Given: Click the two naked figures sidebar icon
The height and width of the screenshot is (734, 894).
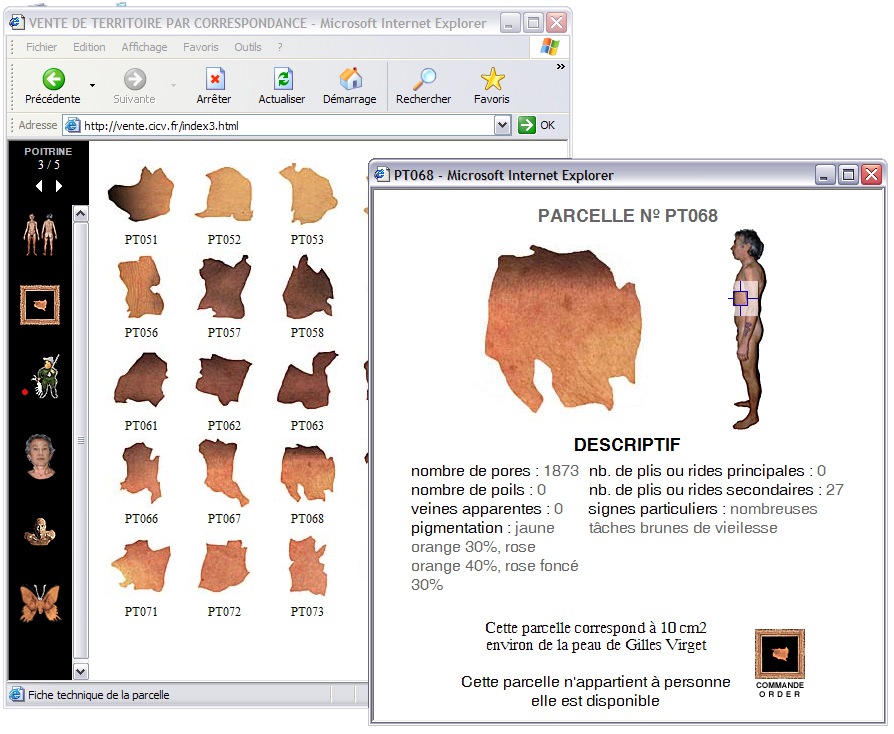Looking at the screenshot, I should click(40, 235).
